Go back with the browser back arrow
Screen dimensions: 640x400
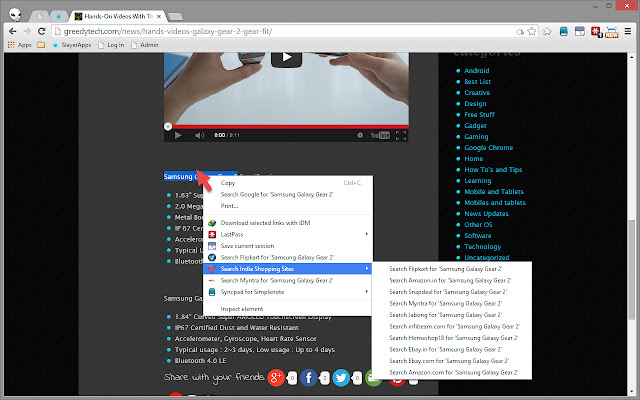[x=13, y=31]
